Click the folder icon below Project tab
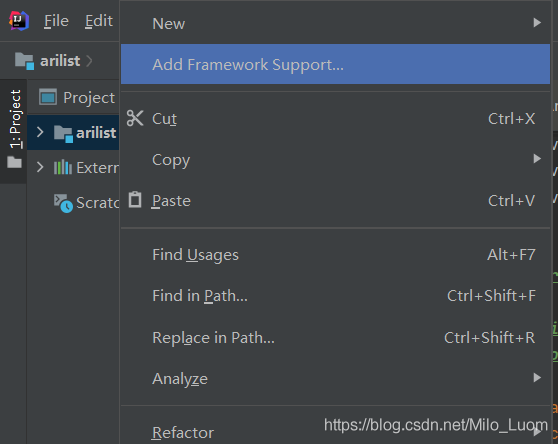The height and width of the screenshot is (444, 558). pyautogui.click(x=14, y=162)
